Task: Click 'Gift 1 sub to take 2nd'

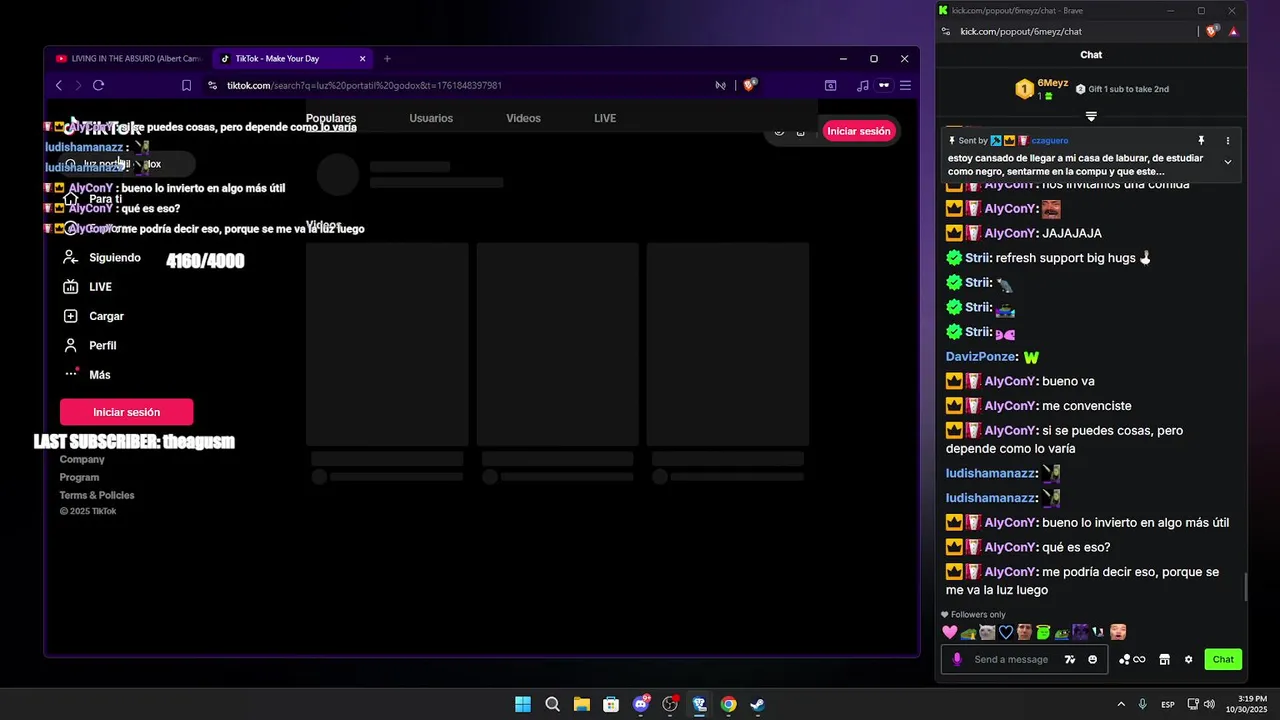Action: tap(1122, 89)
